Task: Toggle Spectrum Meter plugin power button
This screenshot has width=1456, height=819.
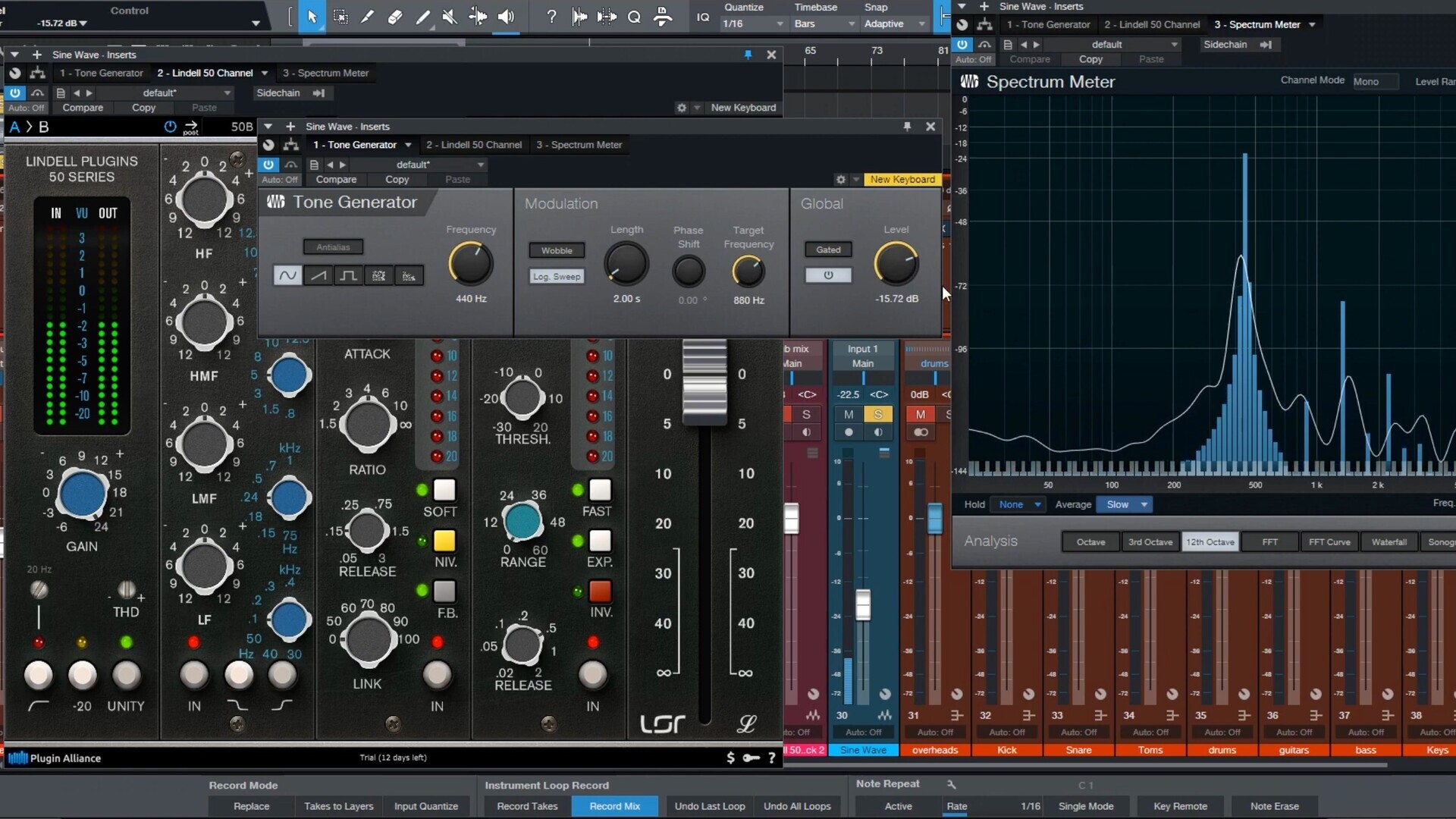Action: tap(962, 45)
